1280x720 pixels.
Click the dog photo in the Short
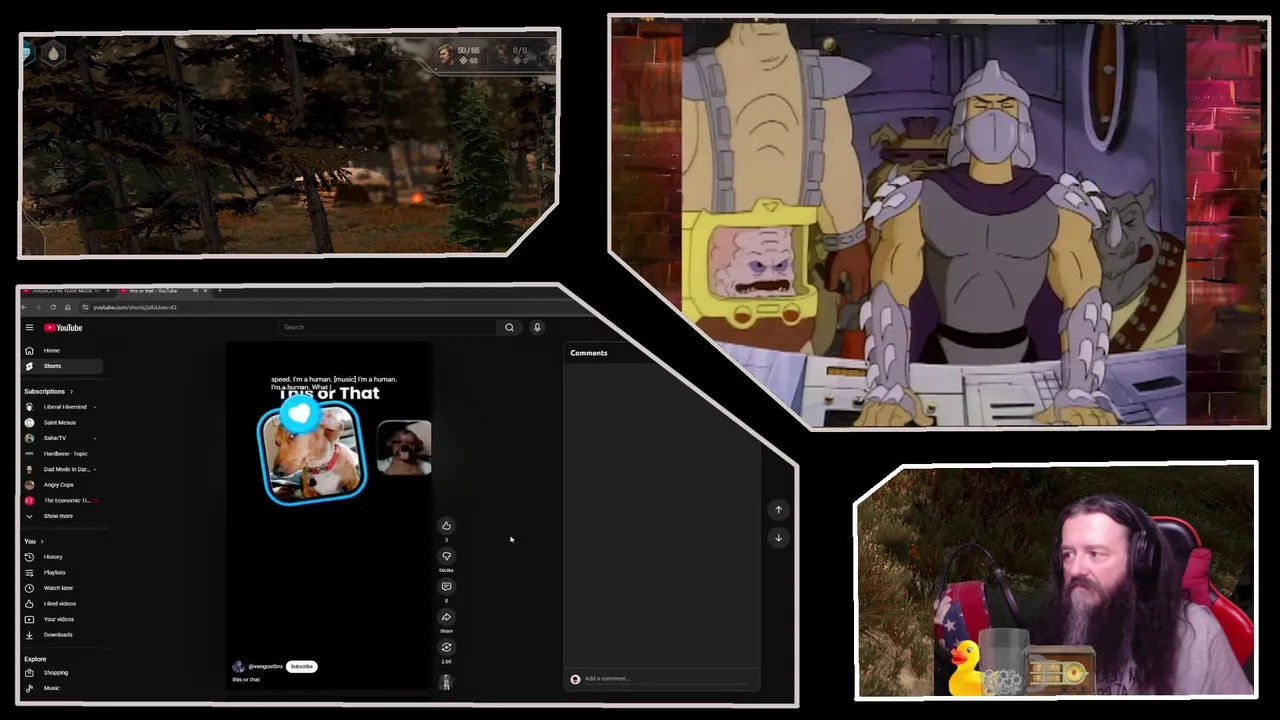click(x=312, y=453)
